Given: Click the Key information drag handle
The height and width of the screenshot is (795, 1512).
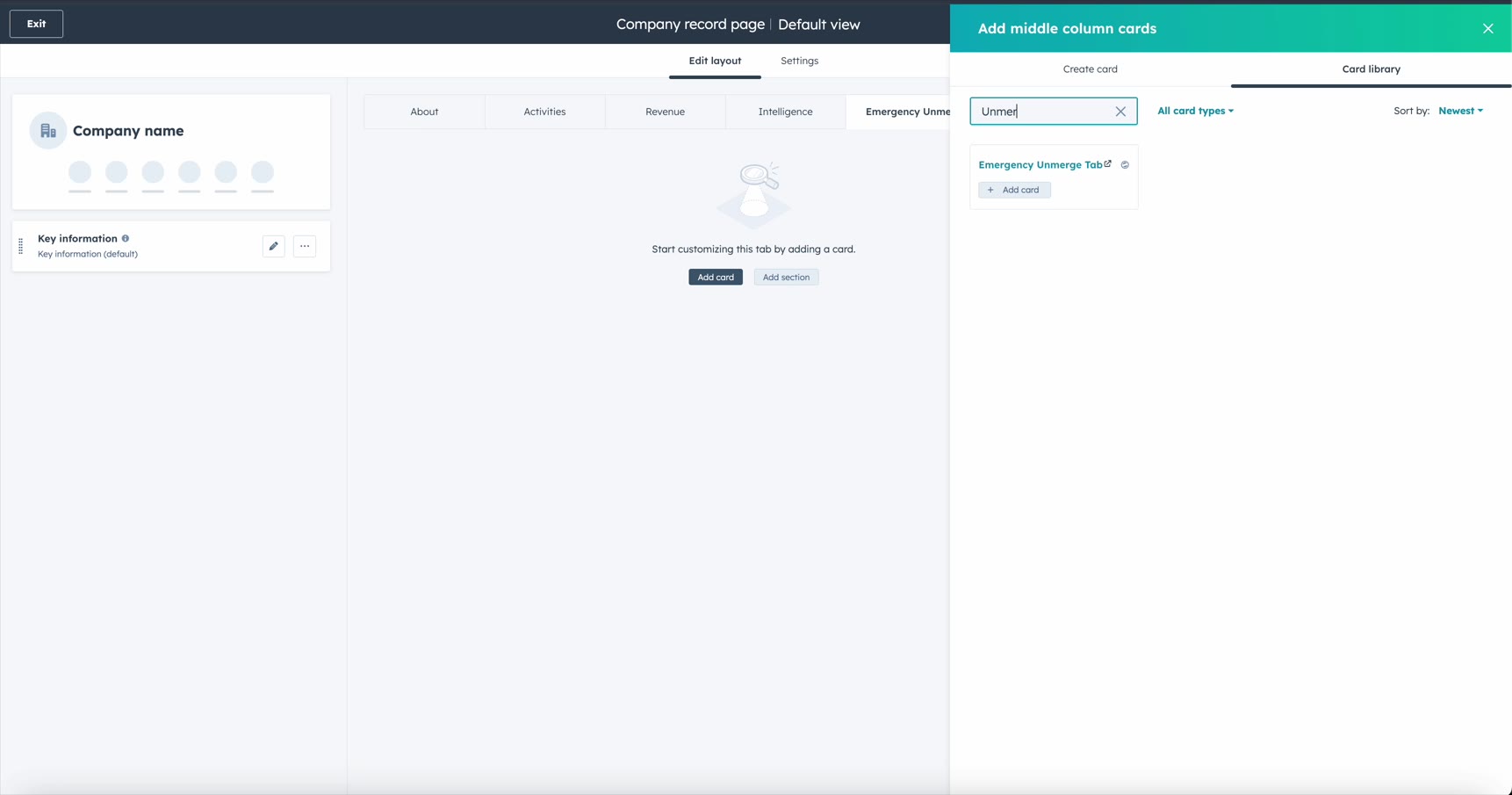Looking at the screenshot, I should 21,246.
